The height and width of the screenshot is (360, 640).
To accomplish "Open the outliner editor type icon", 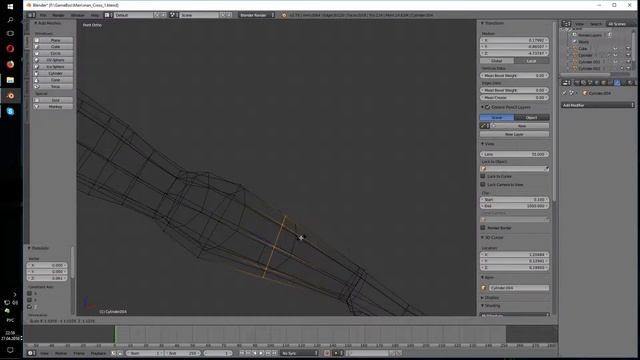I will pos(566,24).
